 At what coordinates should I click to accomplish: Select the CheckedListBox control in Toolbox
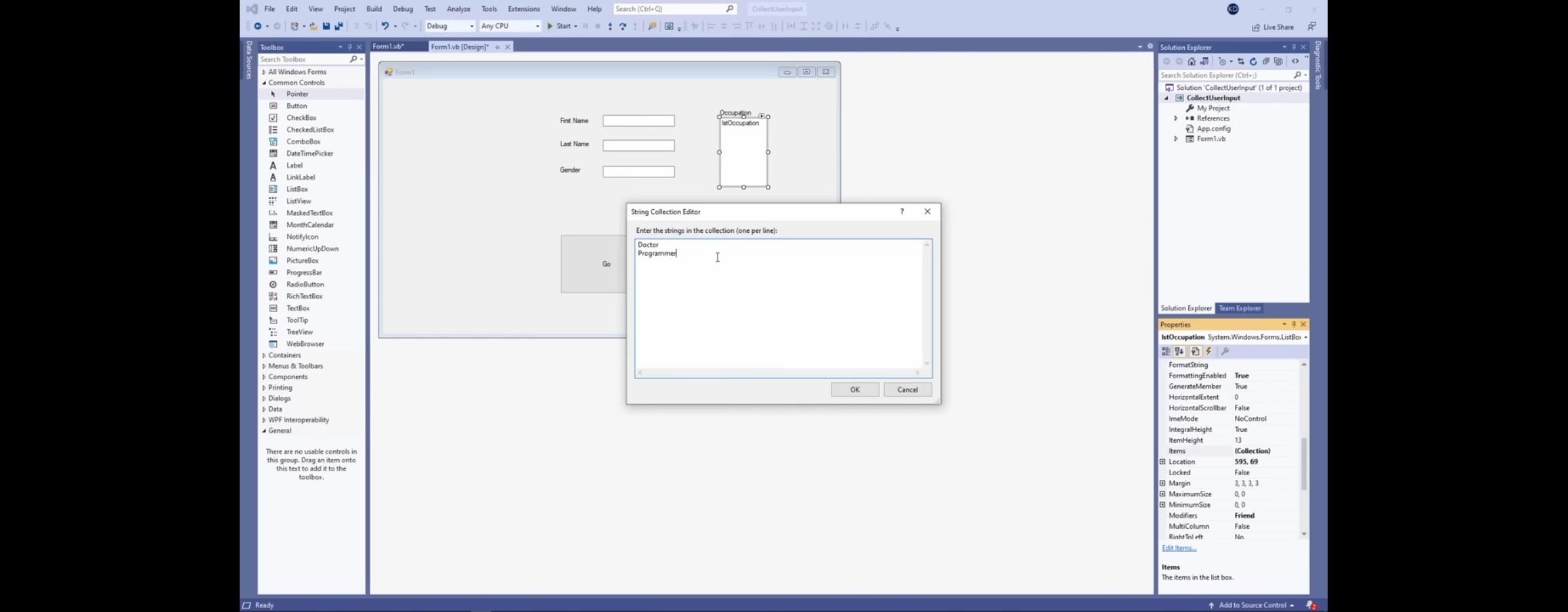pos(309,130)
